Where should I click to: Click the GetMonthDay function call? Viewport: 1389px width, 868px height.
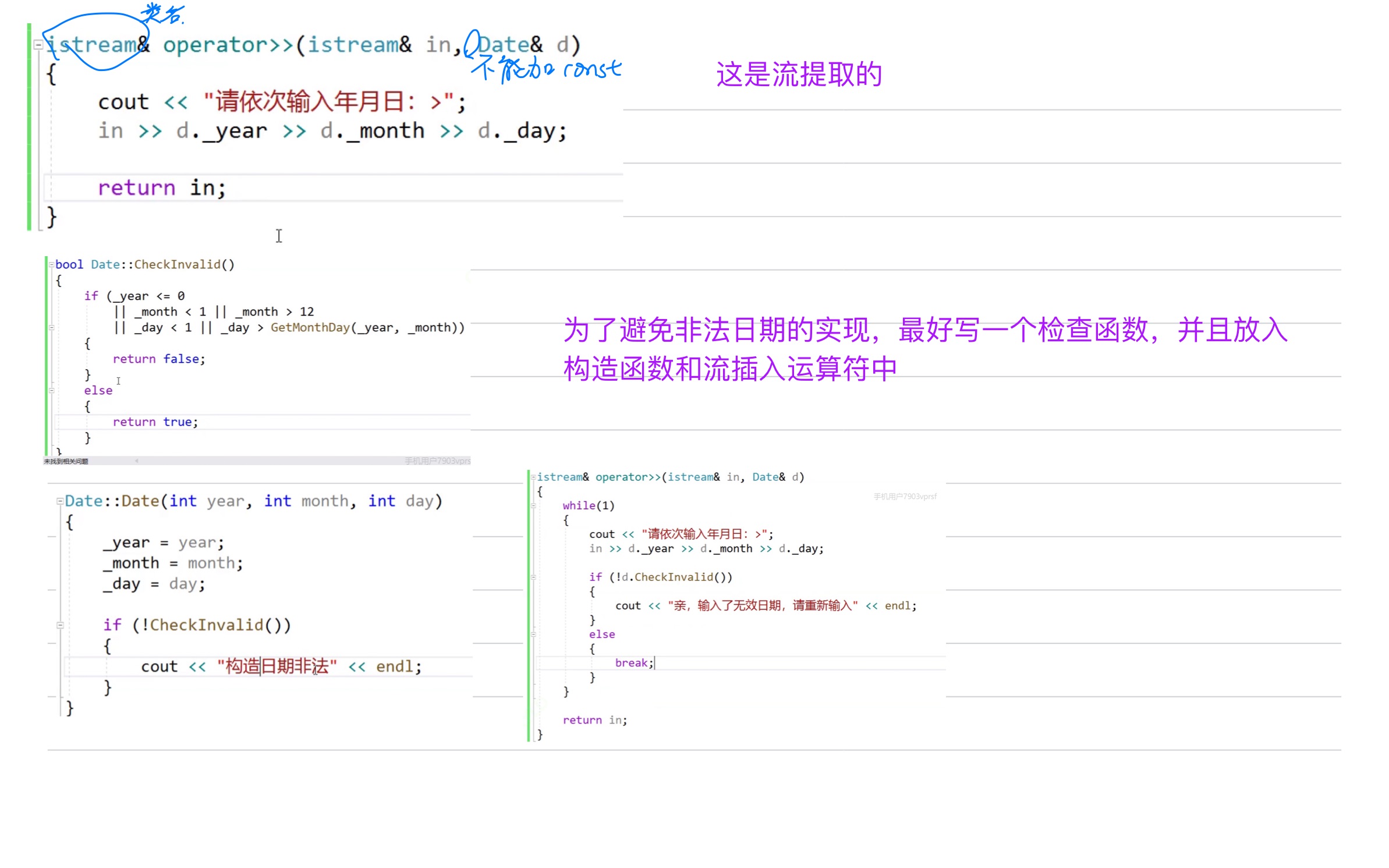[309, 328]
